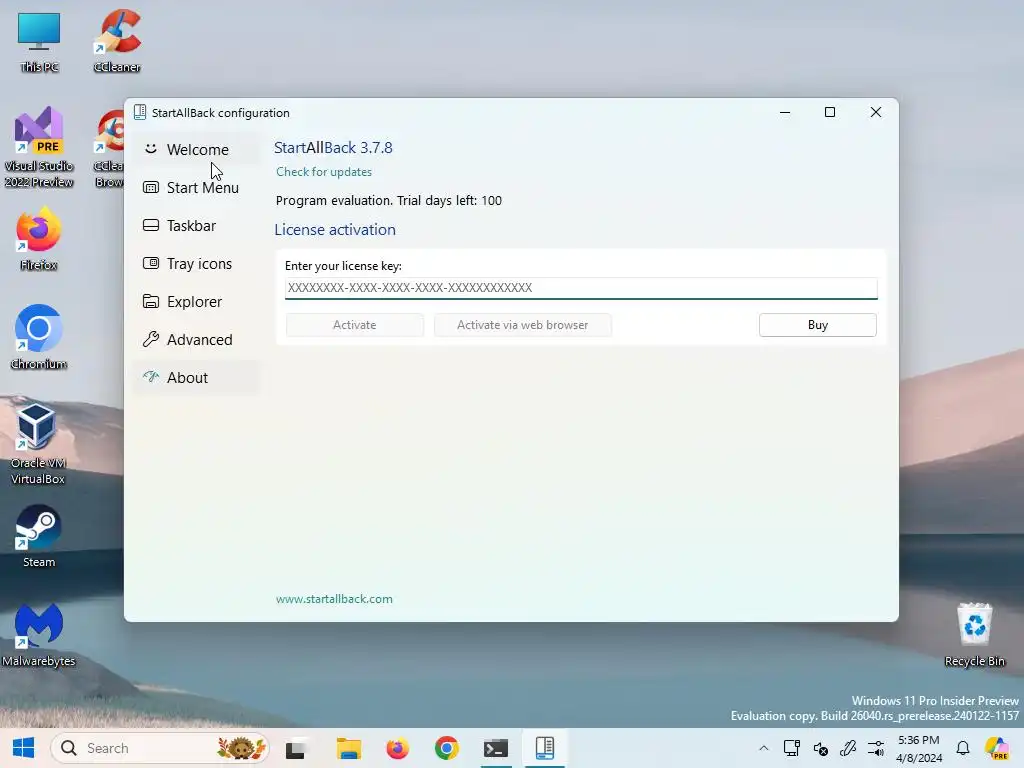Open the notifications bell icon

[x=963, y=748]
